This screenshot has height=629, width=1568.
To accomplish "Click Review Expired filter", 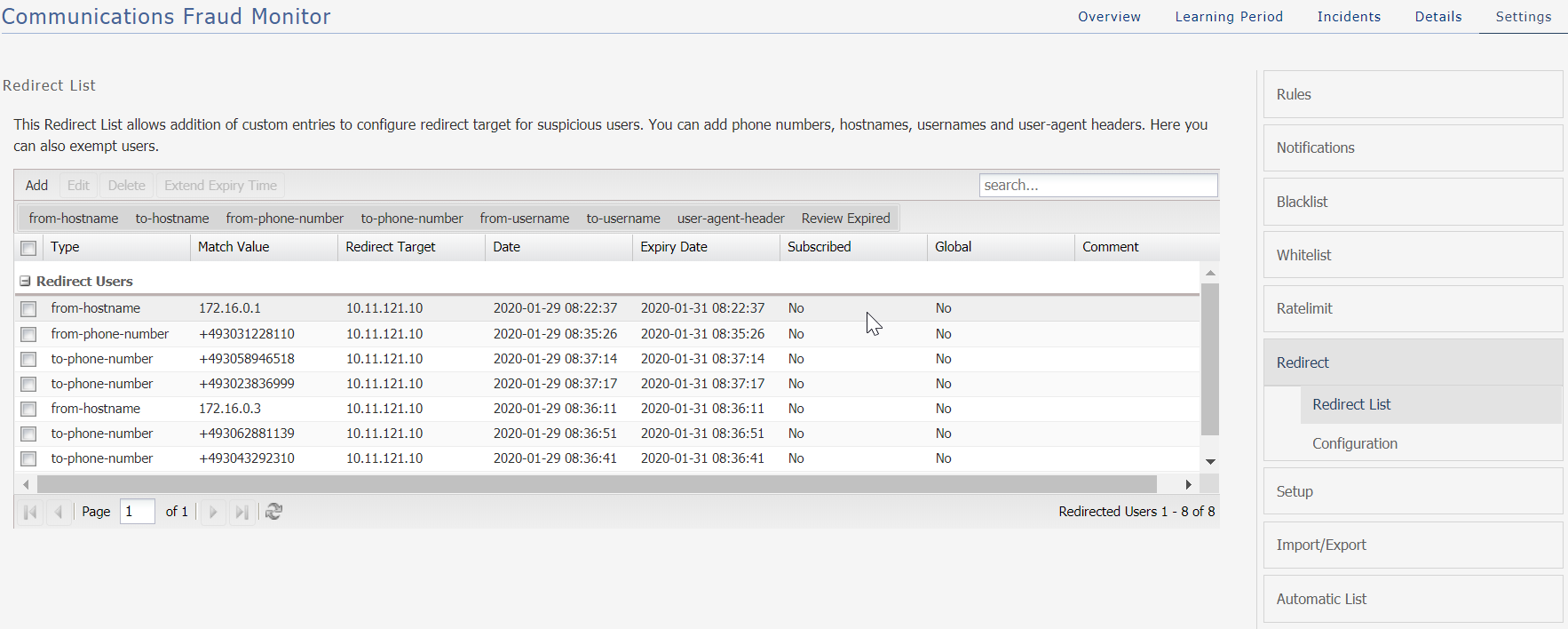I will click(x=845, y=219).
